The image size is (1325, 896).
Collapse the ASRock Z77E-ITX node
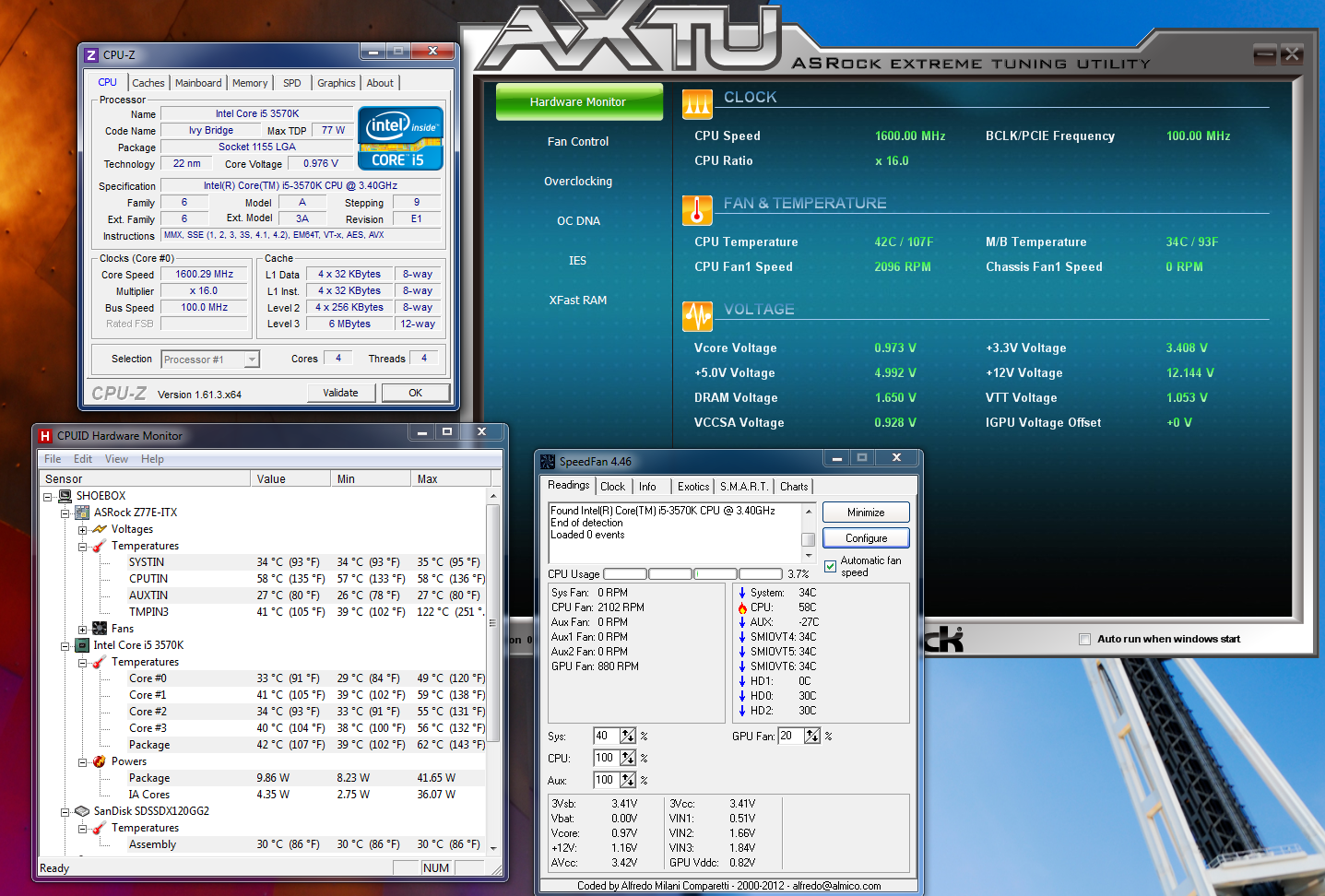[x=65, y=513]
